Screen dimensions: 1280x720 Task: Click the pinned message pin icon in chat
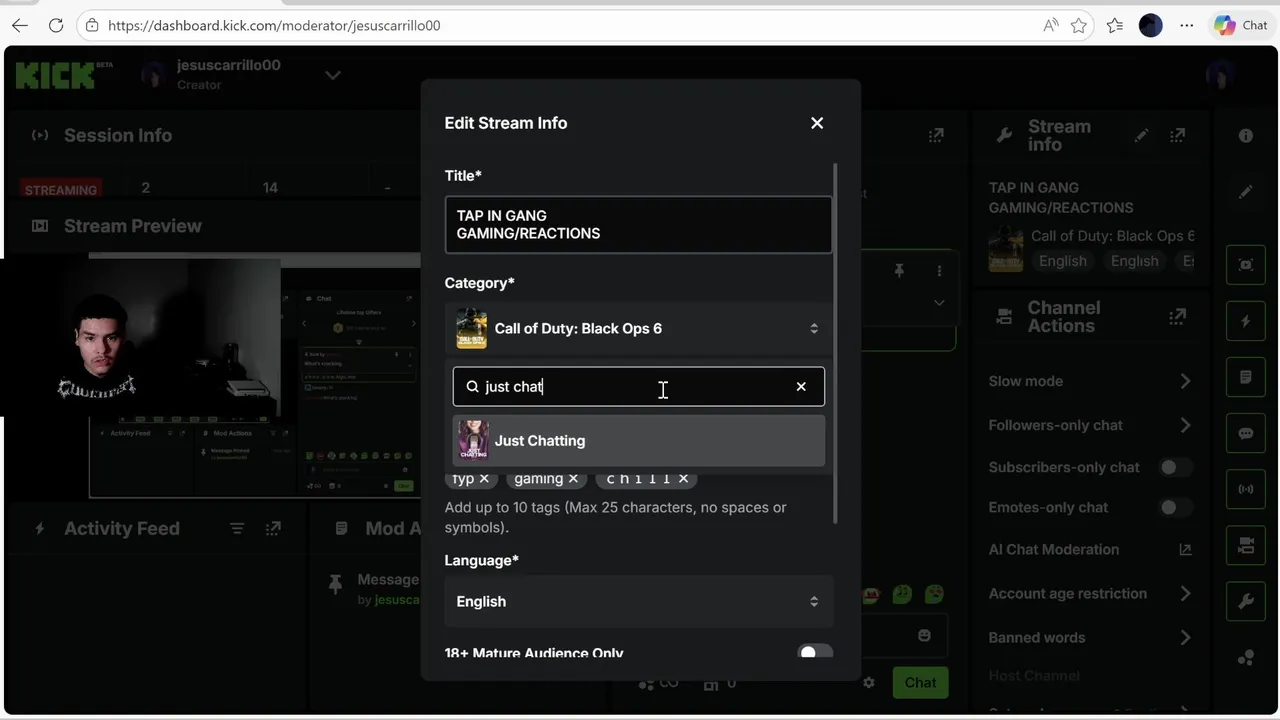click(899, 271)
